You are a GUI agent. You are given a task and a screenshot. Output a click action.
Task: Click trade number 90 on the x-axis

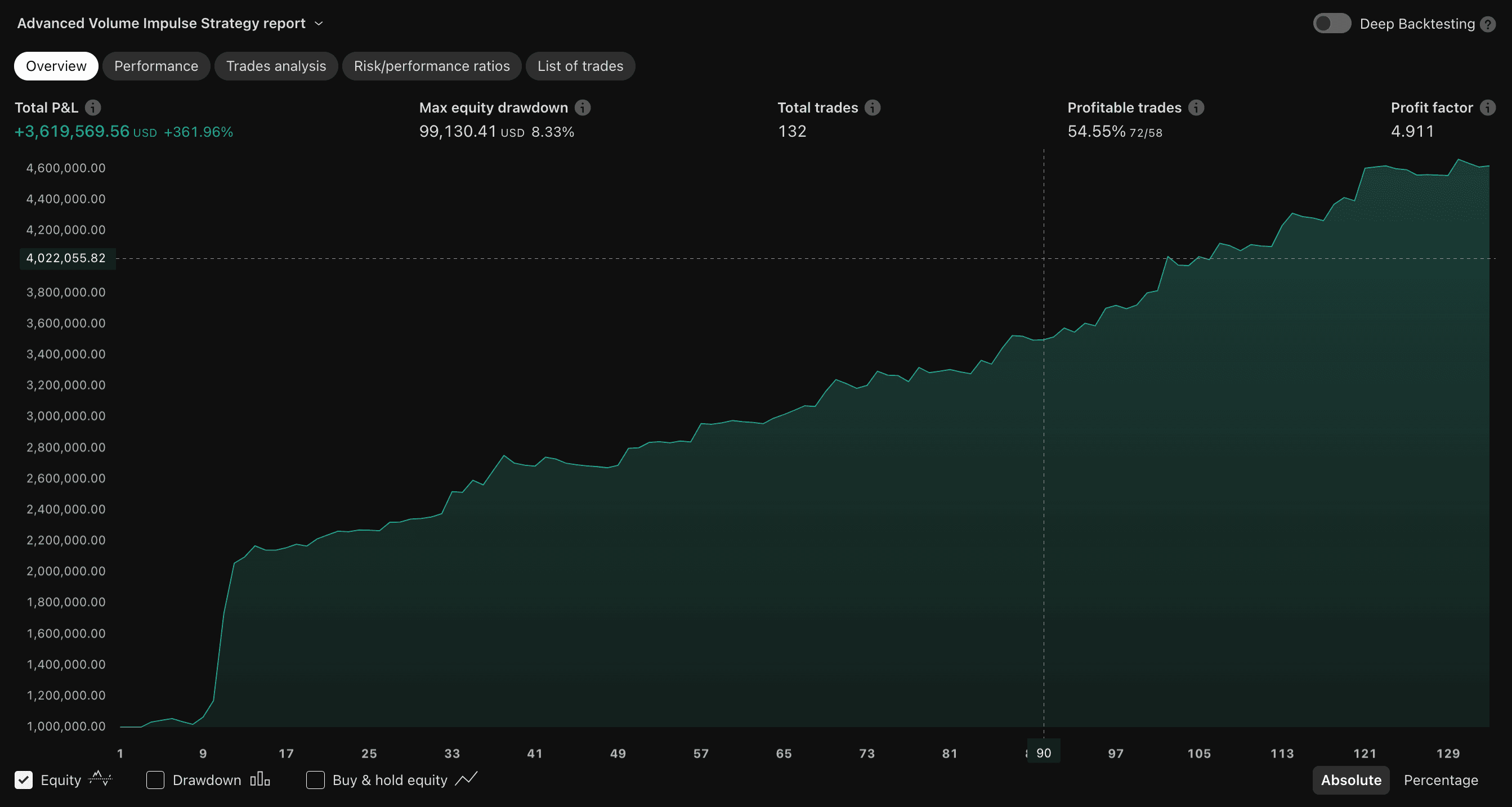[1043, 753]
